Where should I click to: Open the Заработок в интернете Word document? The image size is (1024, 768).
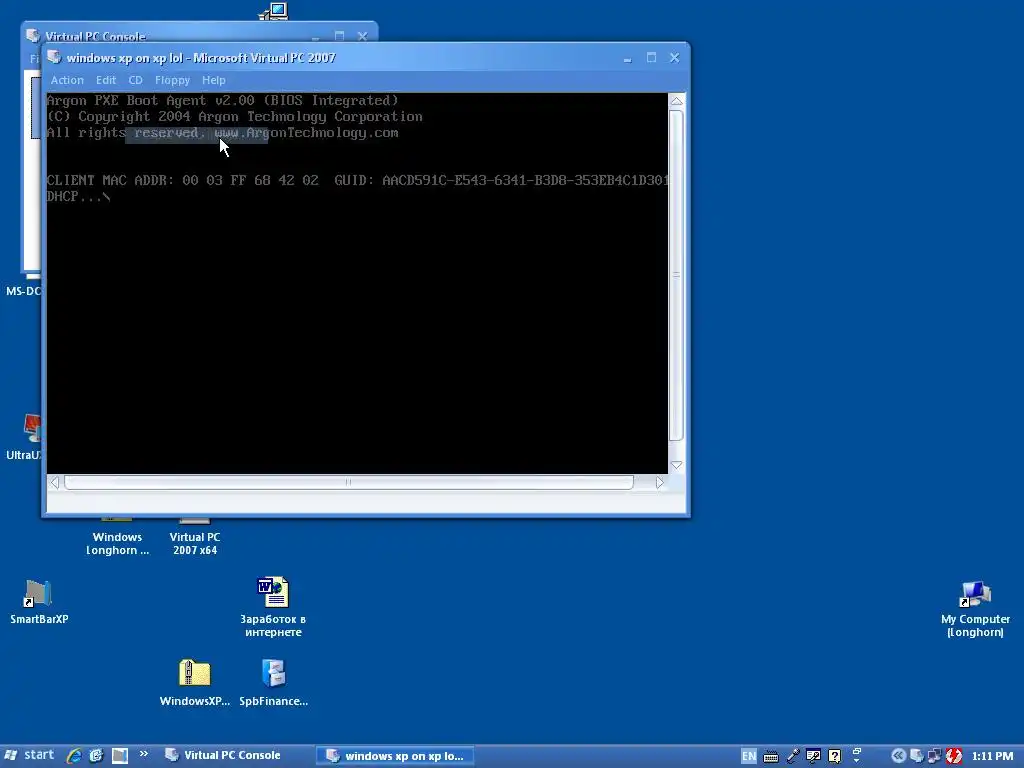[x=273, y=607]
